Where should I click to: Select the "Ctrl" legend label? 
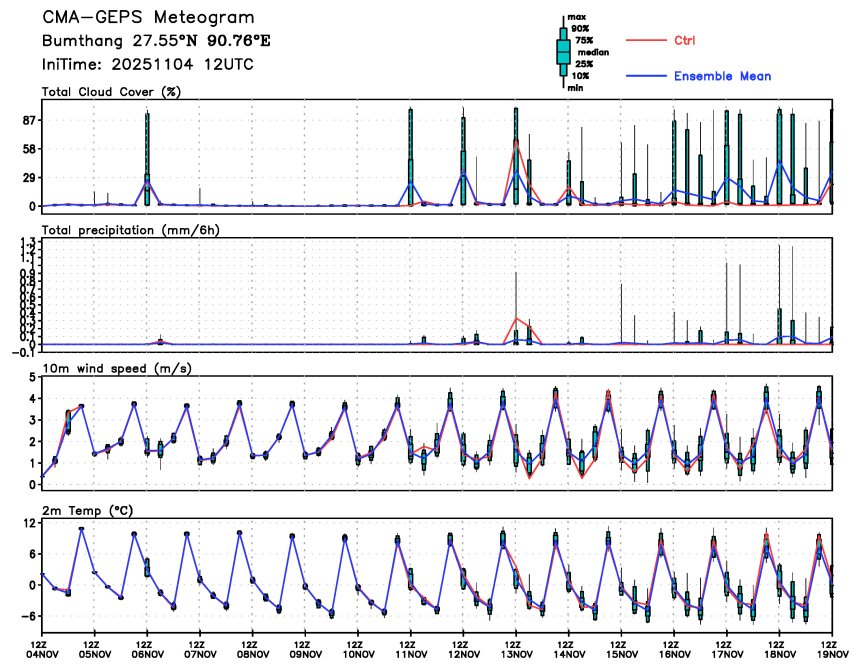tap(685, 40)
